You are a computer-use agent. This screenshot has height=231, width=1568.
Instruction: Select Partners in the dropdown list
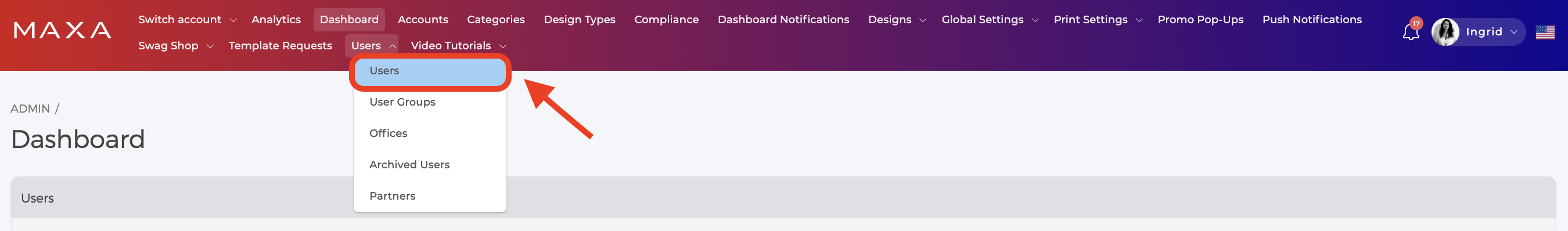coord(430,196)
